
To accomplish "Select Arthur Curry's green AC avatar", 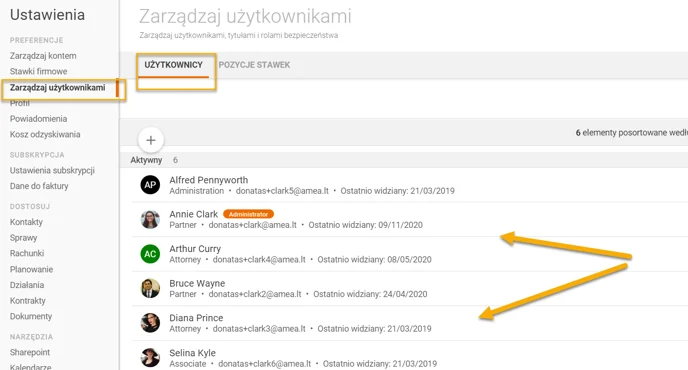I will [x=150, y=254].
